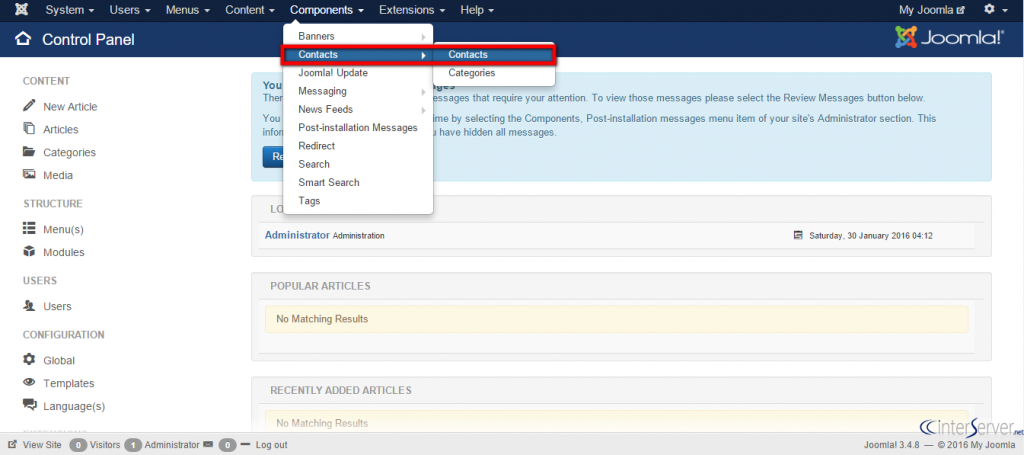Click the Visitors count badge
Viewport: 1024px width, 455px height.
coord(78,445)
